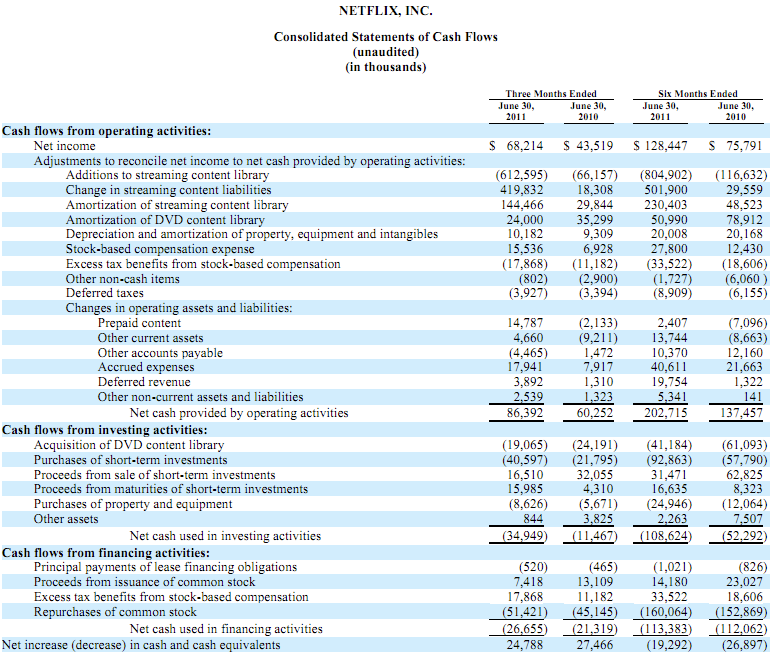Click the 'Other current assets' label
The width and height of the screenshot is (776, 652).
coord(150,338)
